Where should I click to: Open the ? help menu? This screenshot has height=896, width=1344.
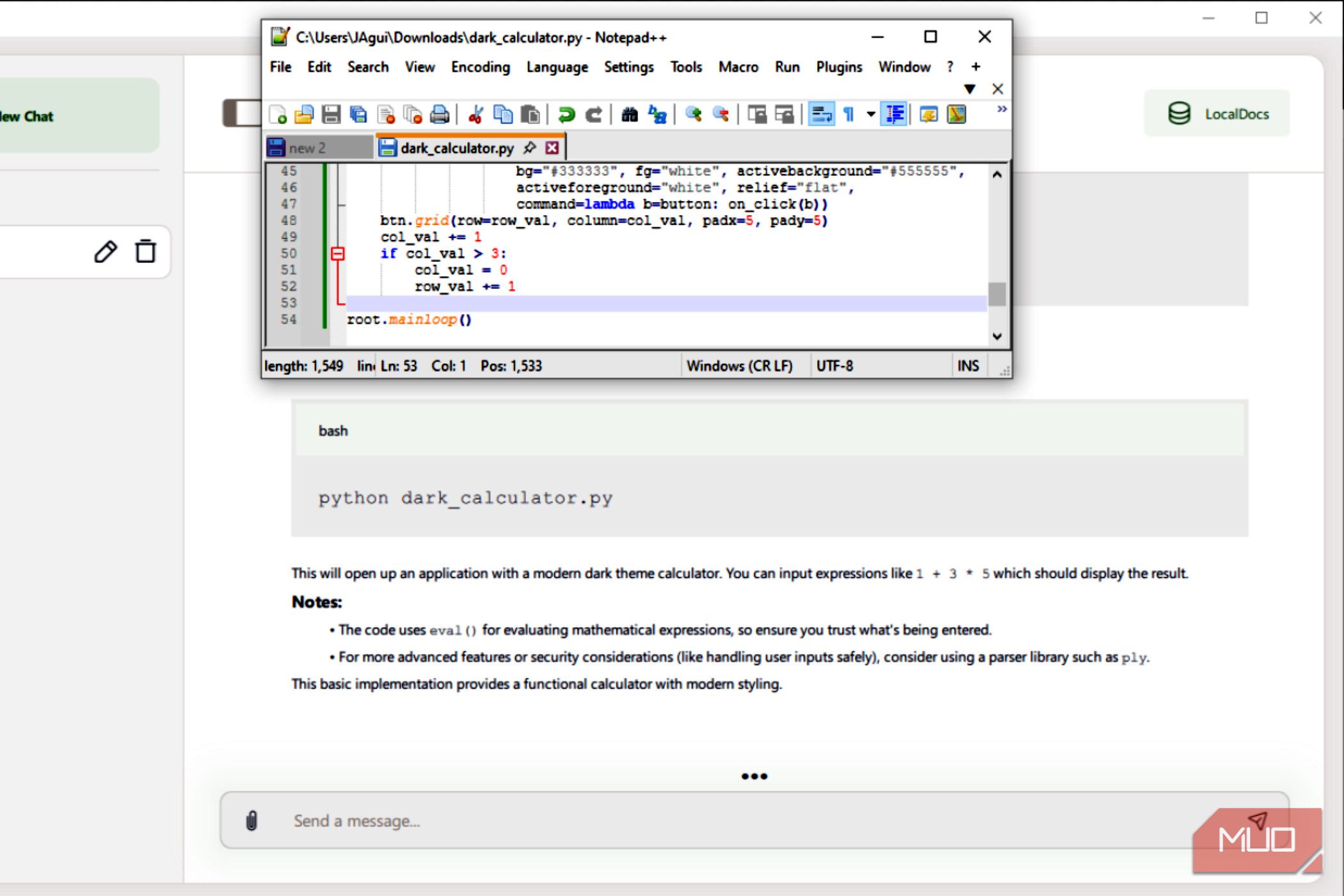click(950, 67)
